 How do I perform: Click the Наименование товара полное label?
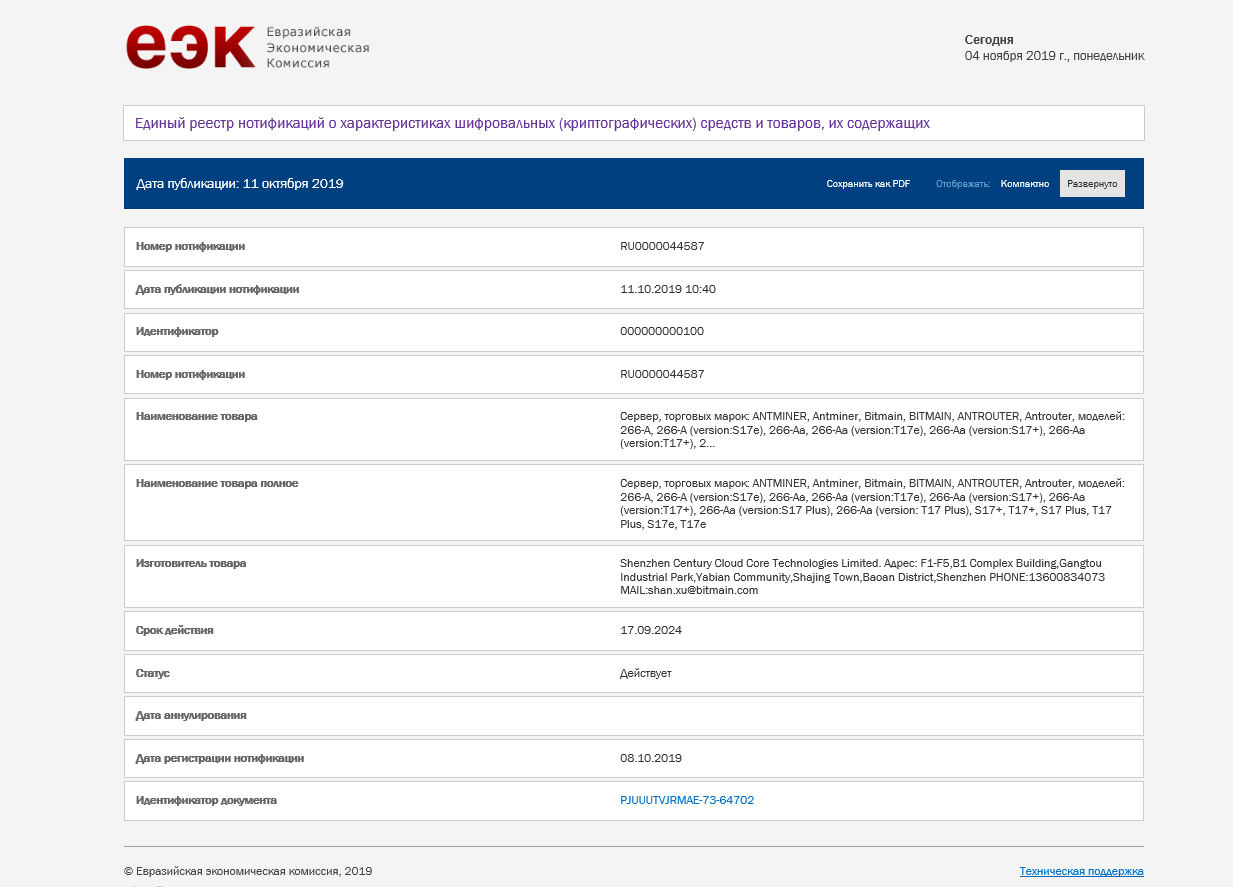217,483
